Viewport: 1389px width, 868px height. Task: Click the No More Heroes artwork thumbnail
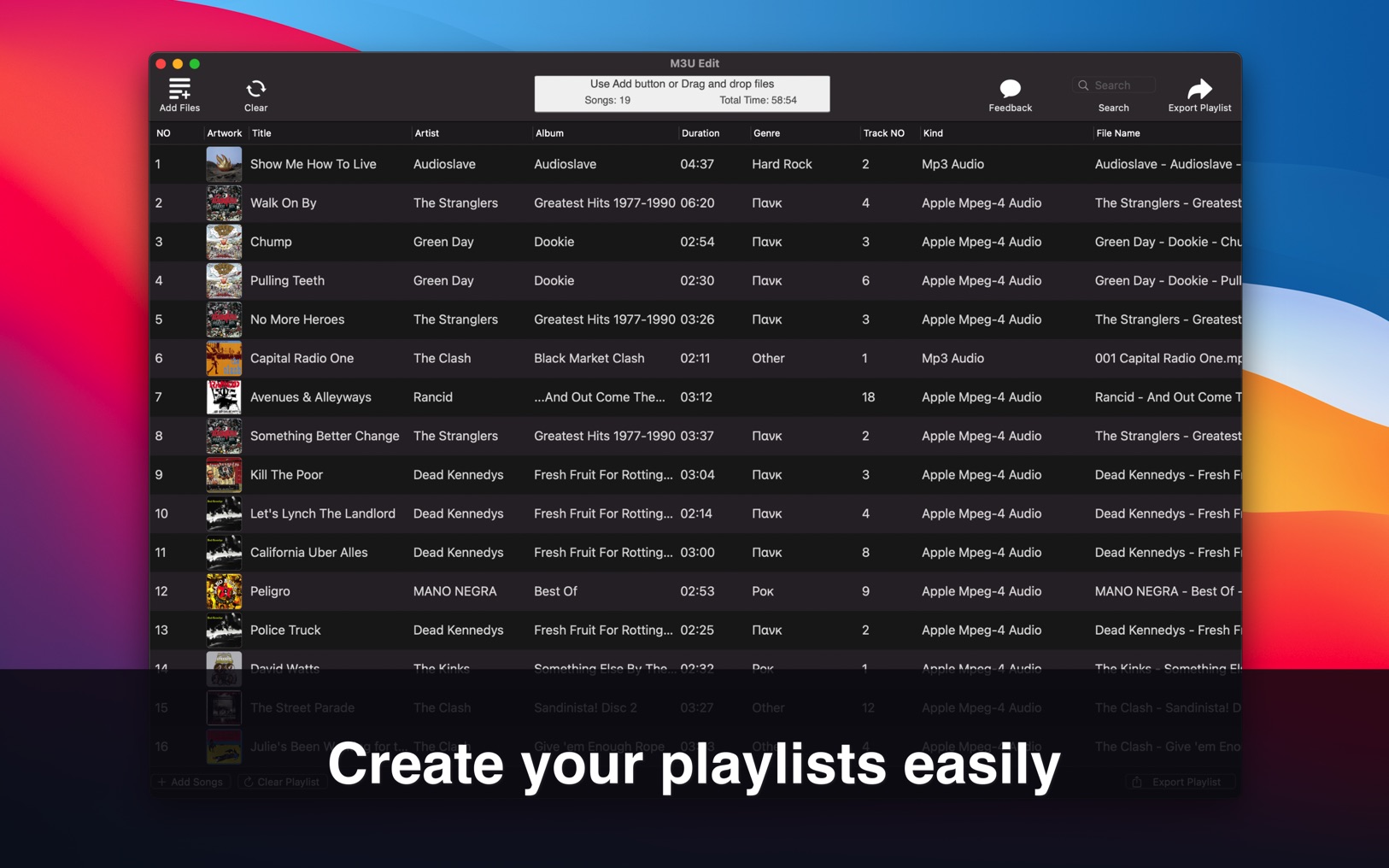pyautogui.click(x=224, y=320)
